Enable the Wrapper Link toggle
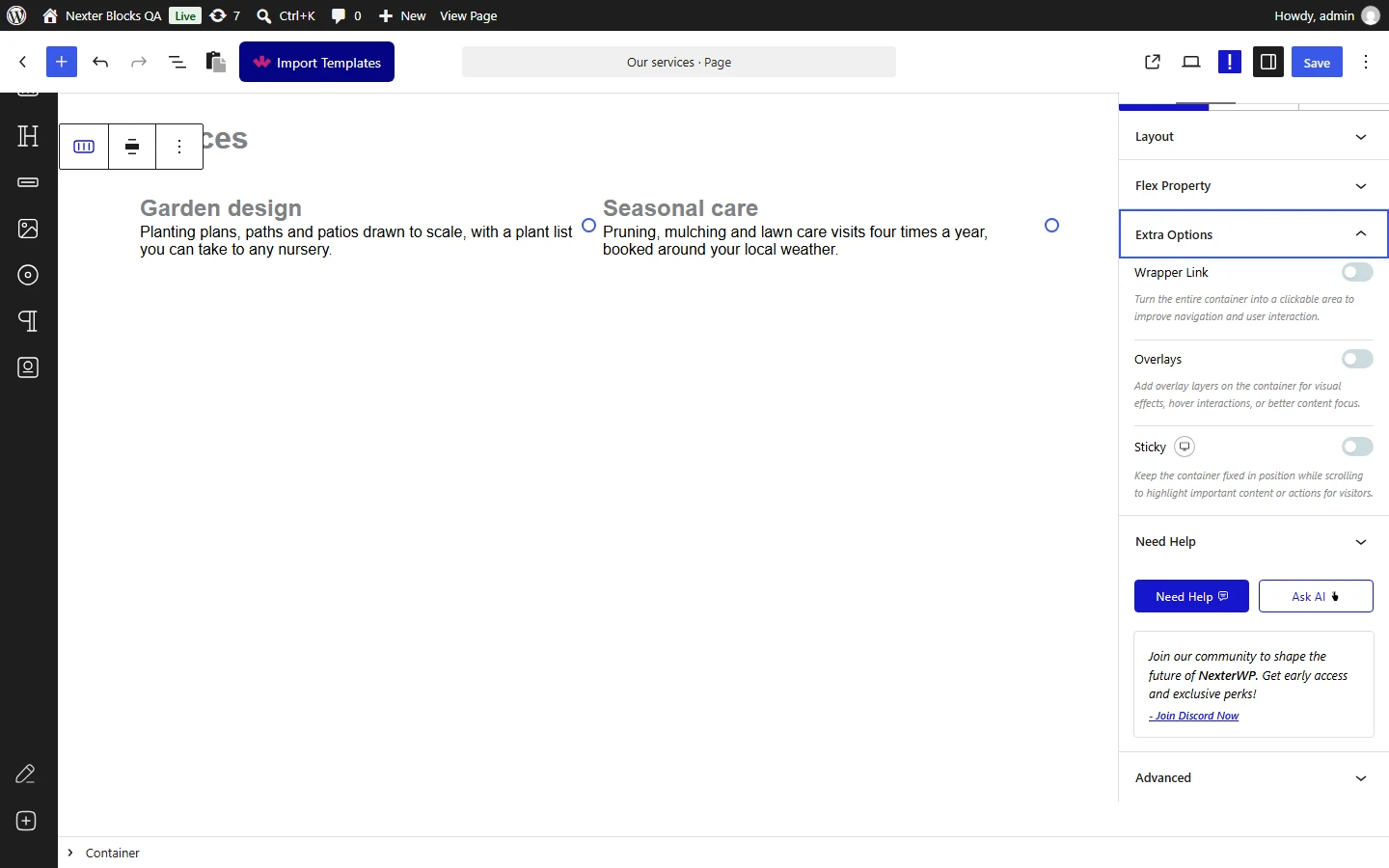 [1357, 272]
